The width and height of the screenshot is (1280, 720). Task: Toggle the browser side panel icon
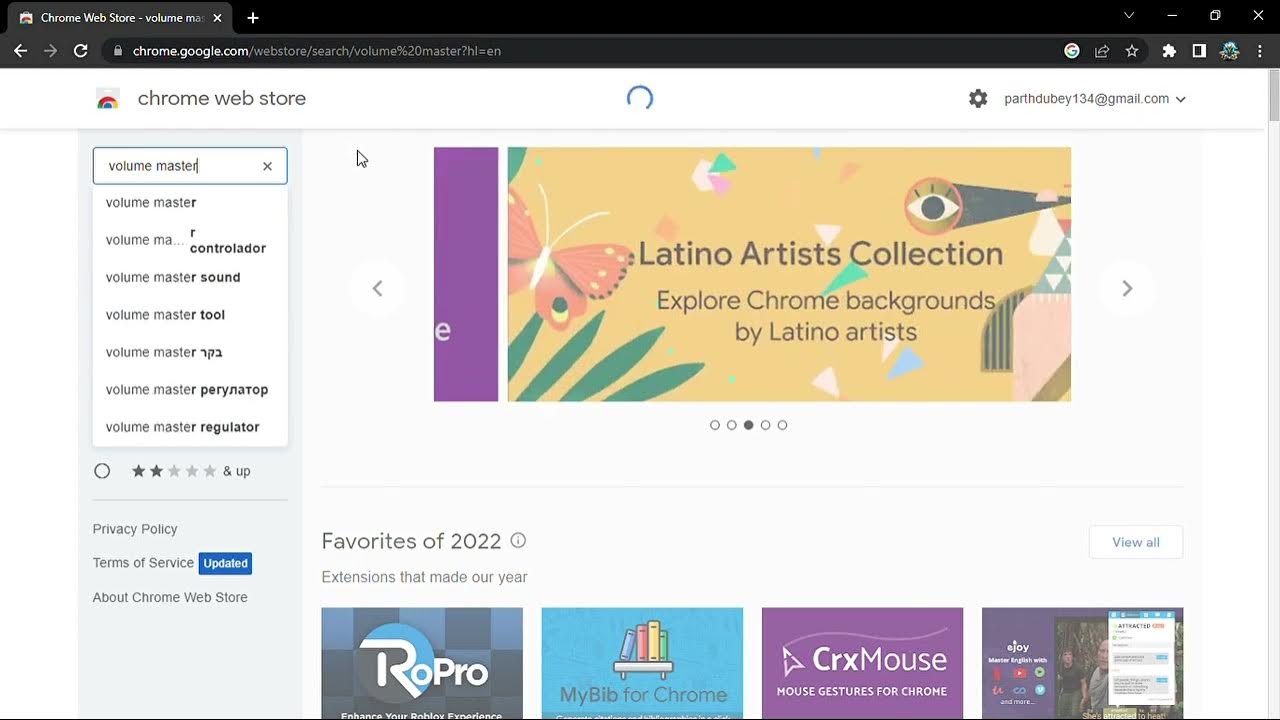pyautogui.click(x=1199, y=51)
